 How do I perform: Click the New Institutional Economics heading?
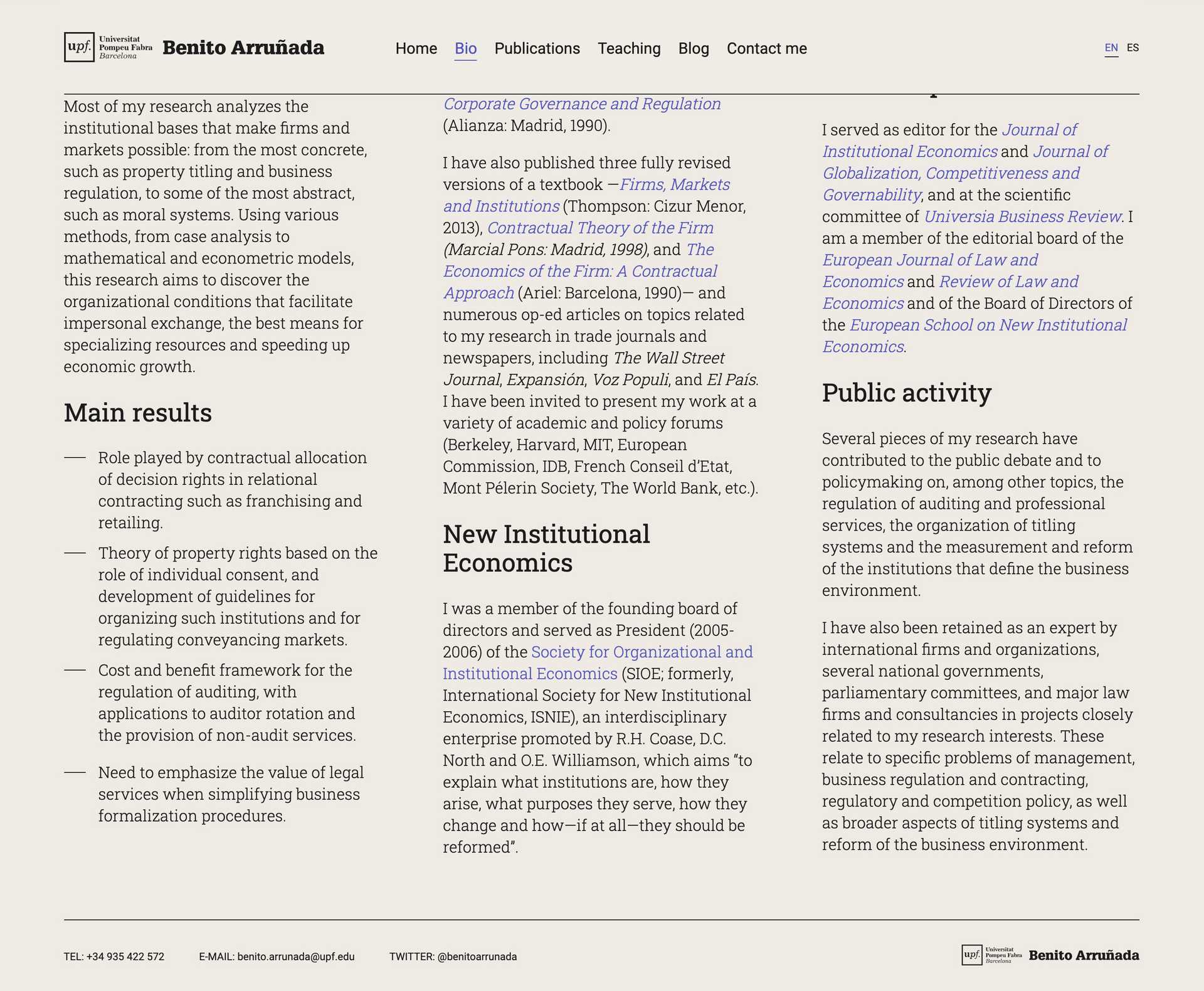click(547, 548)
